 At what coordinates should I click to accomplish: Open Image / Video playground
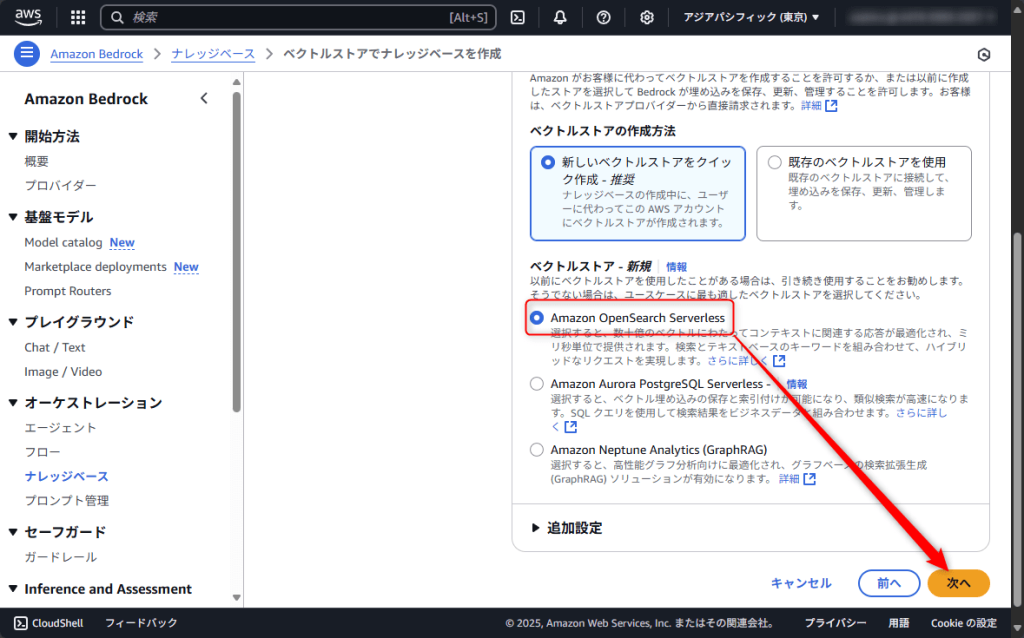(63, 372)
